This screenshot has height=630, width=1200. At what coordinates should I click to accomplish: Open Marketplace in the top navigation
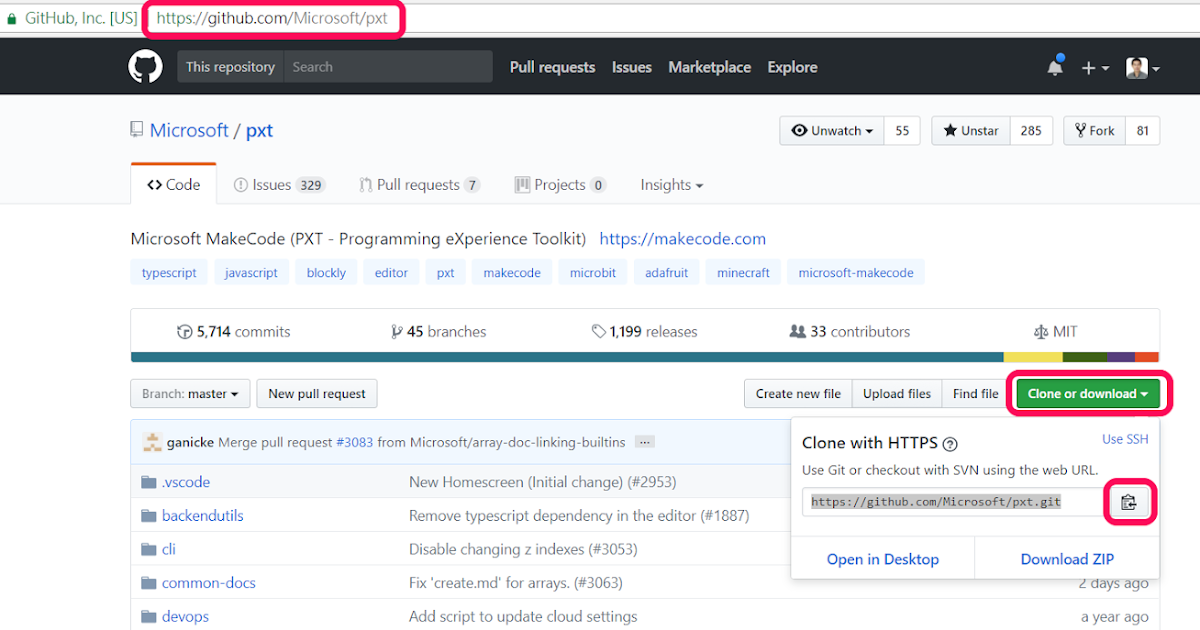[709, 67]
